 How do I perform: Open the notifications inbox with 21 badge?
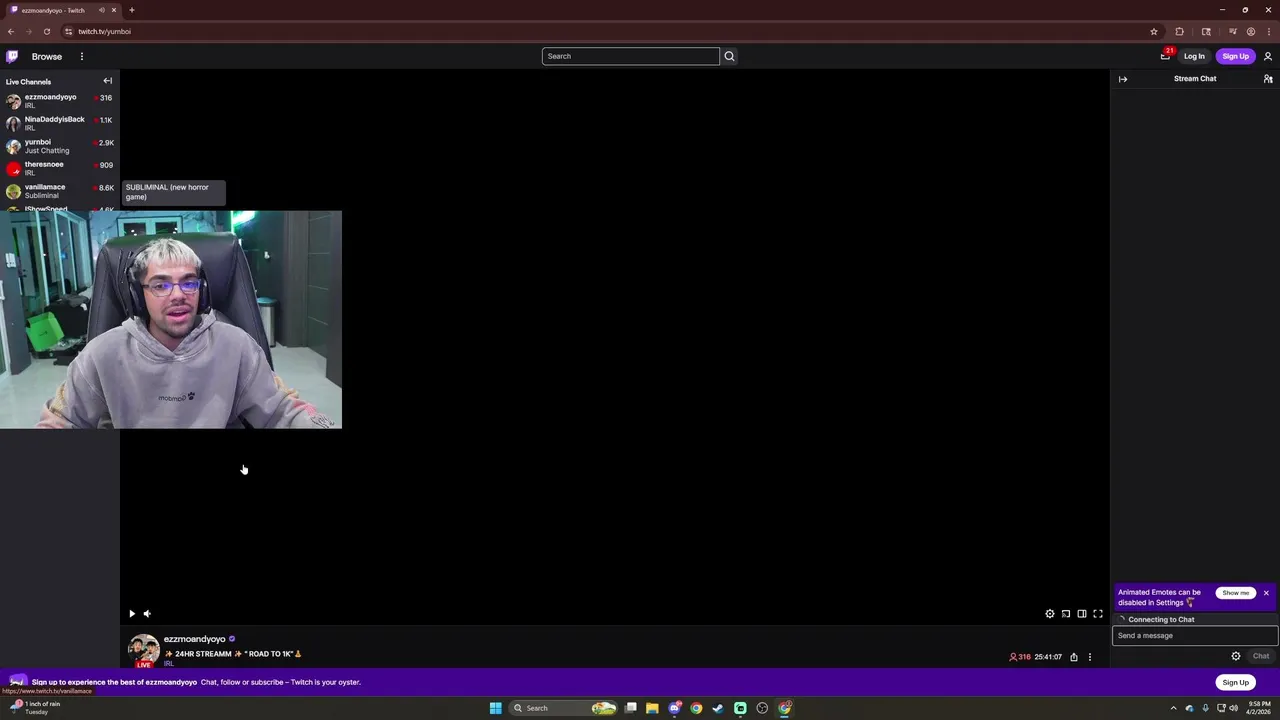(1165, 56)
